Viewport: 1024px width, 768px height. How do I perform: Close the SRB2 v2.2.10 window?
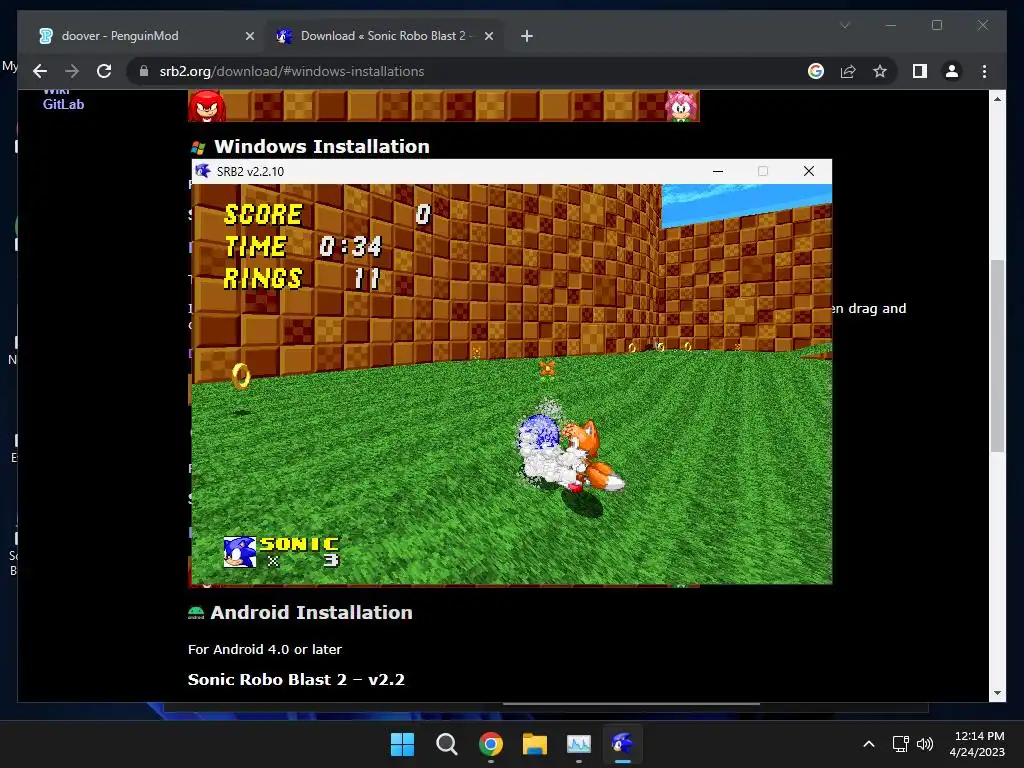pyautogui.click(x=808, y=171)
